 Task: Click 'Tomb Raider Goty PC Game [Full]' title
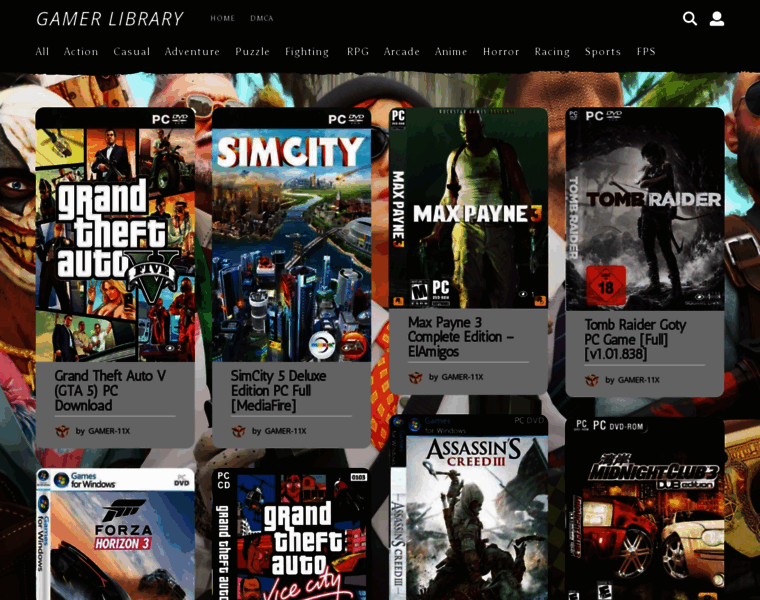(635, 339)
